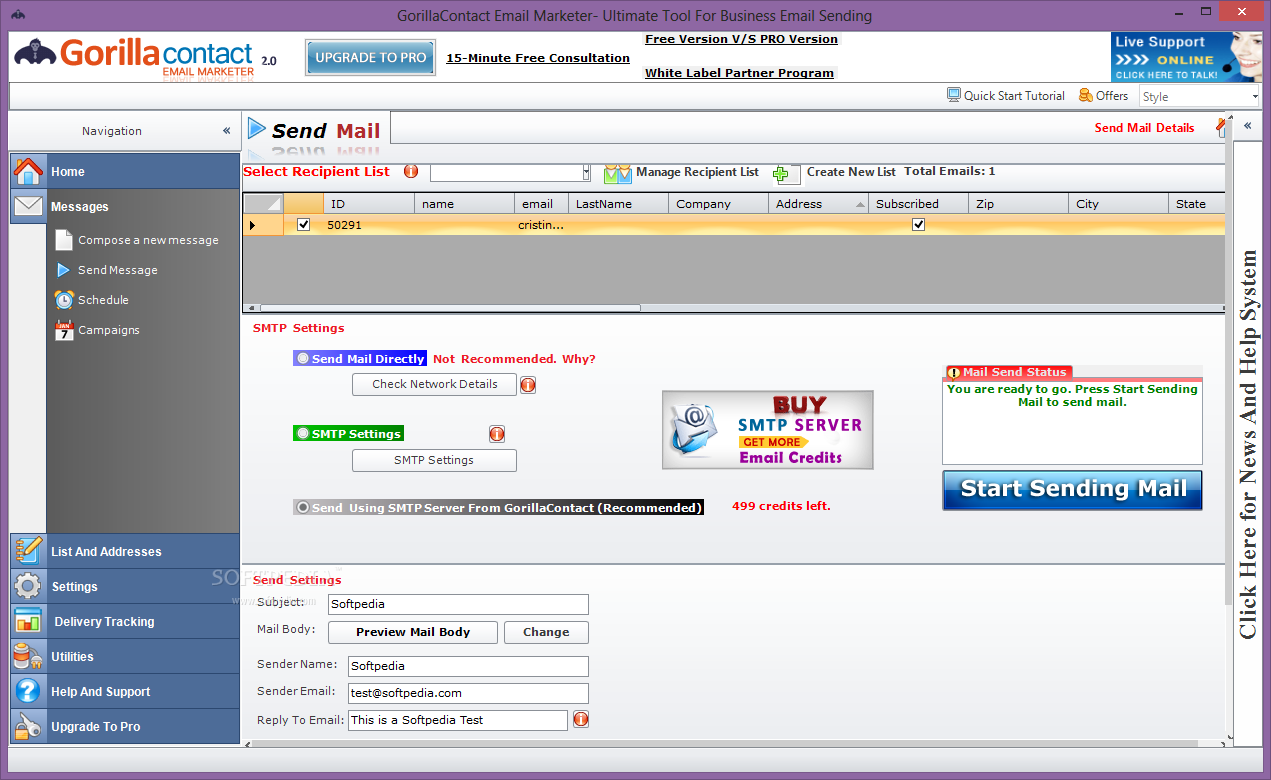
Task: Click into the Subject field
Action: (x=458, y=604)
